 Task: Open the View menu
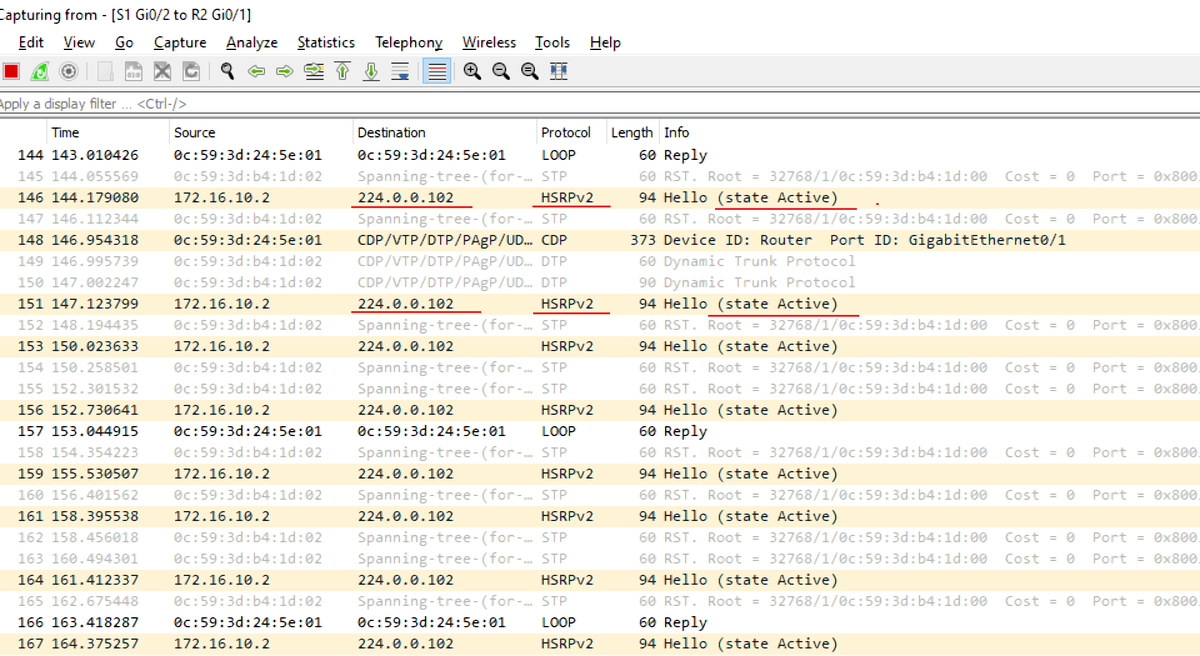point(79,42)
